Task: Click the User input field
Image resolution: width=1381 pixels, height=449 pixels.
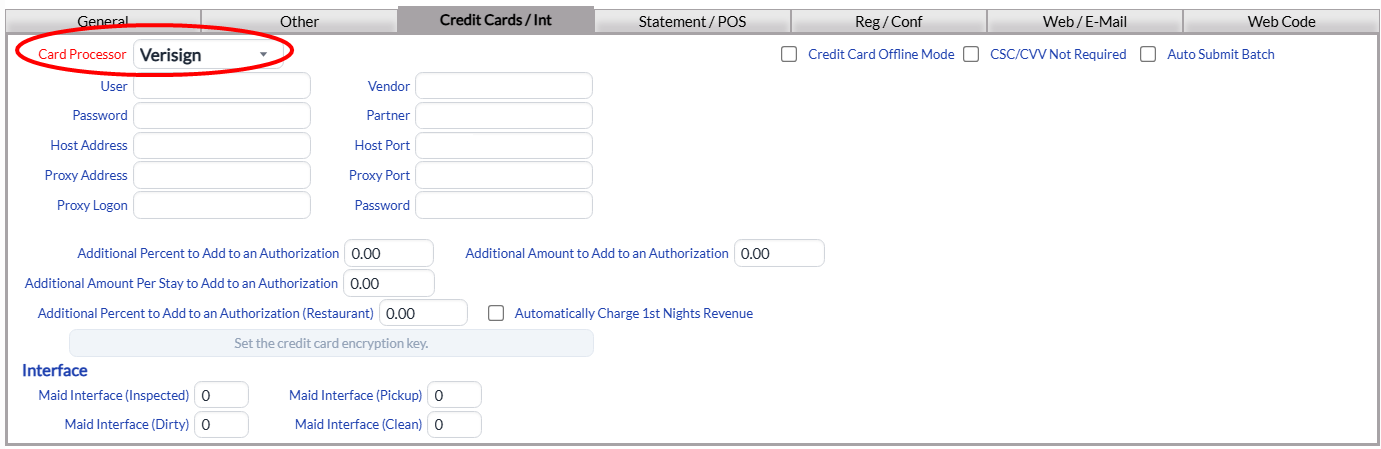Action: (x=222, y=86)
